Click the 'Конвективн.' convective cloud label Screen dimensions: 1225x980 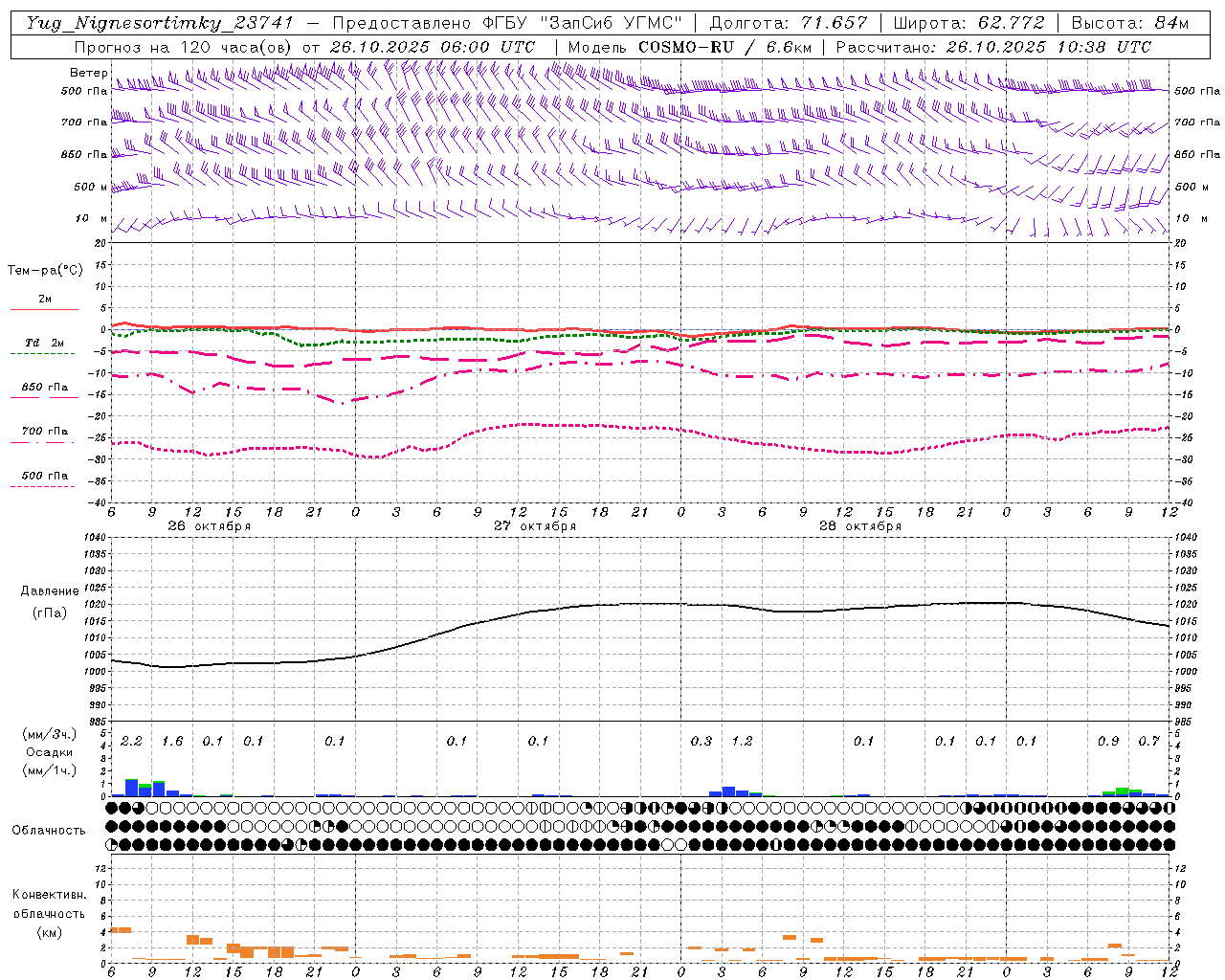pos(49,895)
